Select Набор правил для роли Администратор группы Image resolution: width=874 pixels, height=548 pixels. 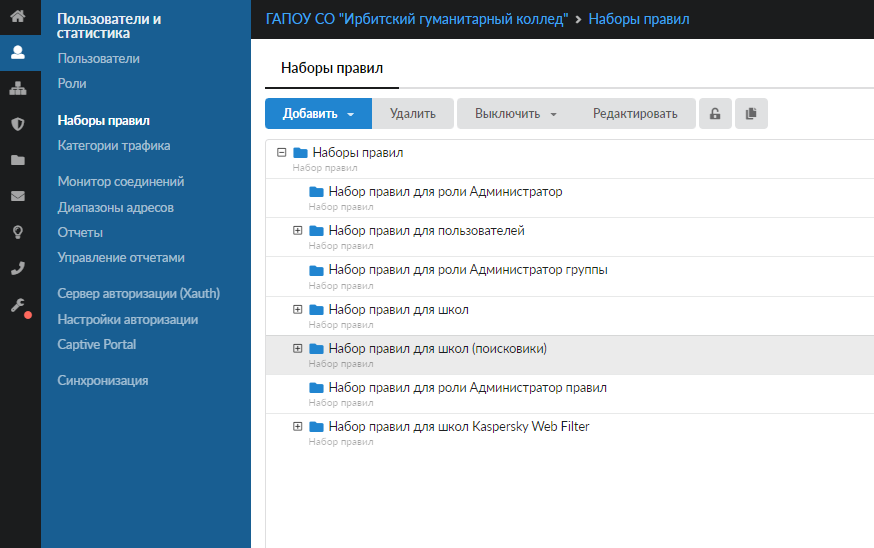point(570,277)
